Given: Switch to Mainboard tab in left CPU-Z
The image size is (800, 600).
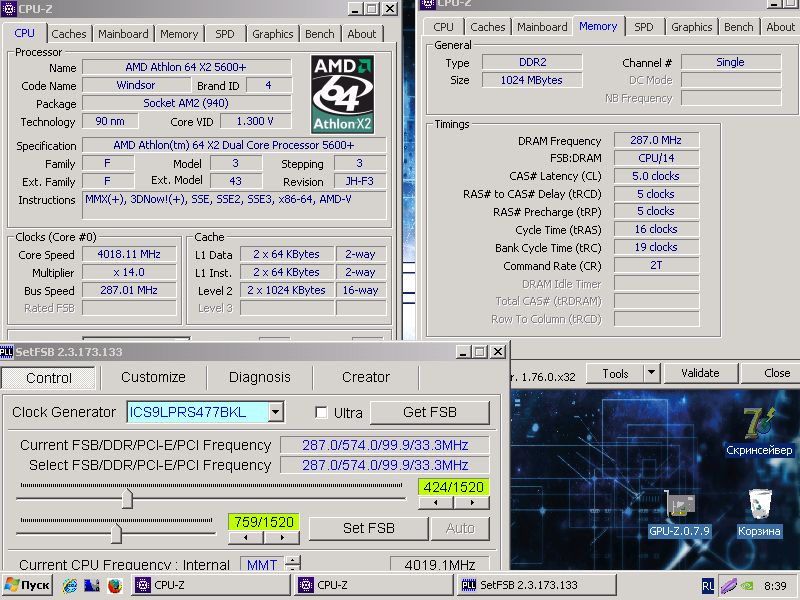Looking at the screenshot, I should pos(123,34).
